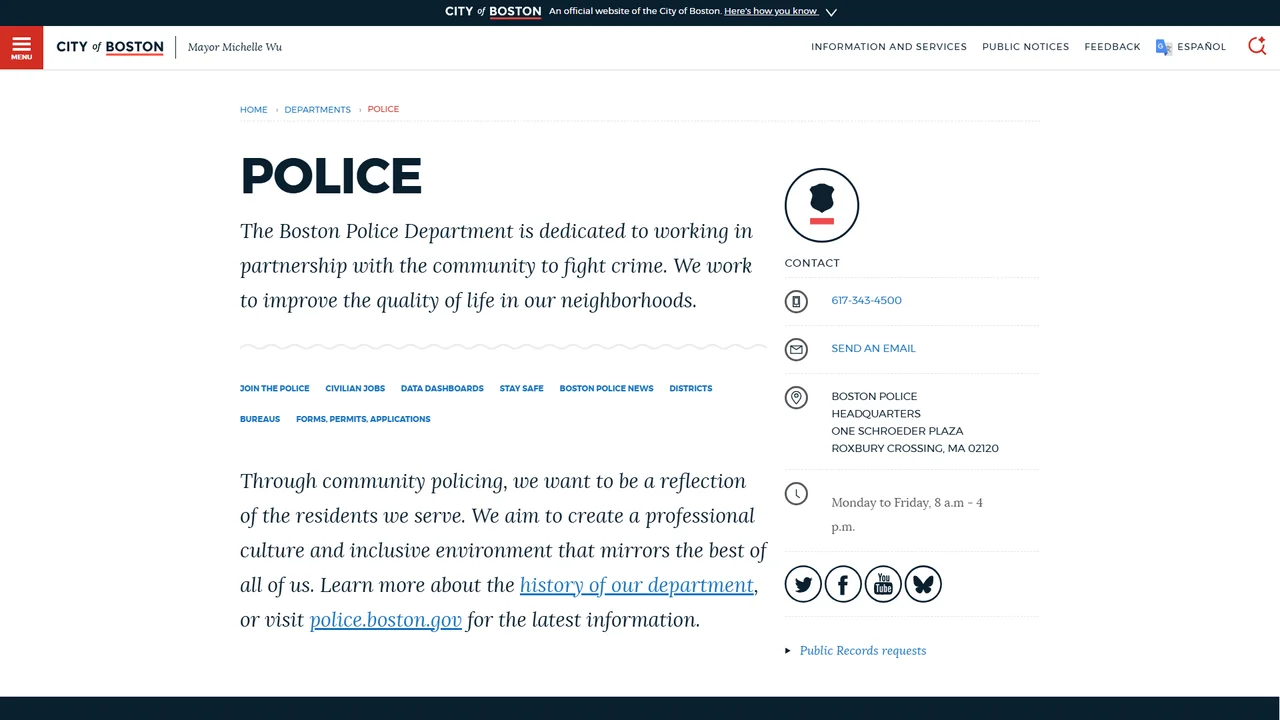1280x720 pixels.
Task: Open the Twitter social icon
Action: [803, 584]
